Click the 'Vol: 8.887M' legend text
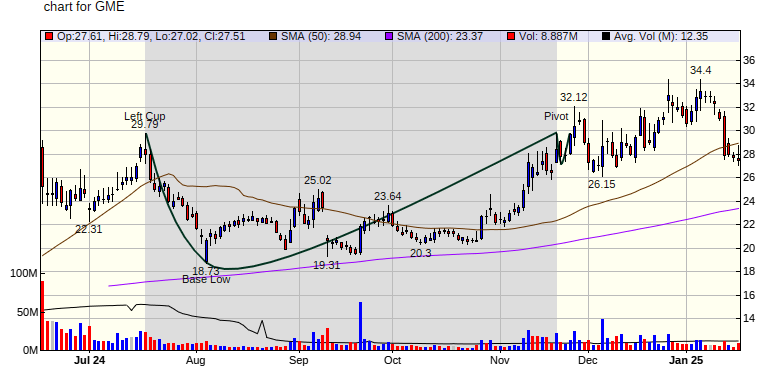Image resolution: width=780 pixels, height=376 pixels. pos(547,36)
